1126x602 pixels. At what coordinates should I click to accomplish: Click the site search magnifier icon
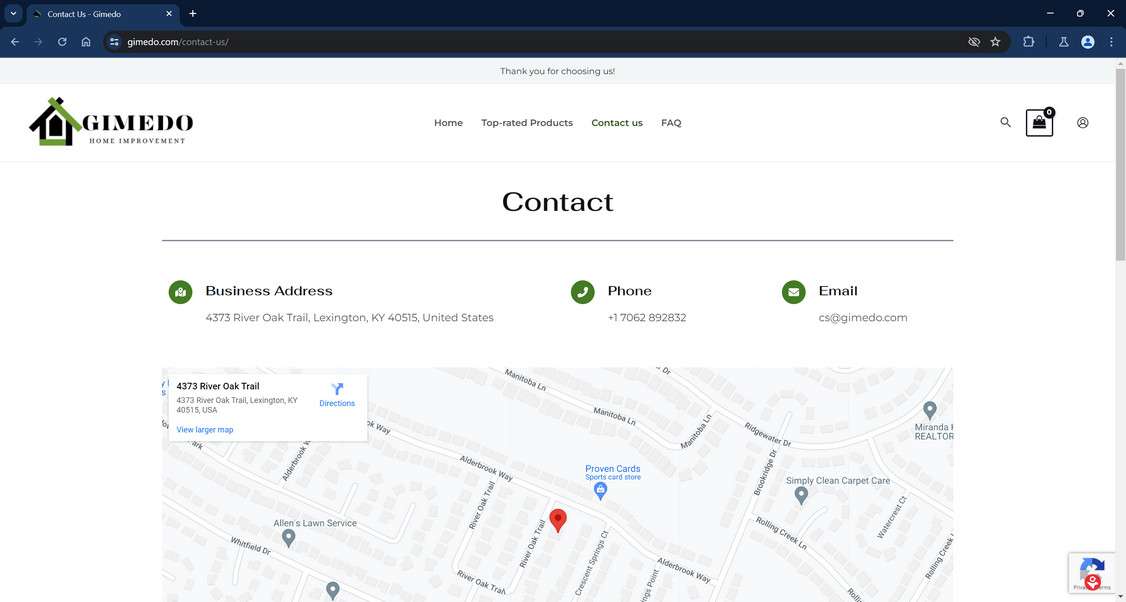click(x=1005, y=122)
